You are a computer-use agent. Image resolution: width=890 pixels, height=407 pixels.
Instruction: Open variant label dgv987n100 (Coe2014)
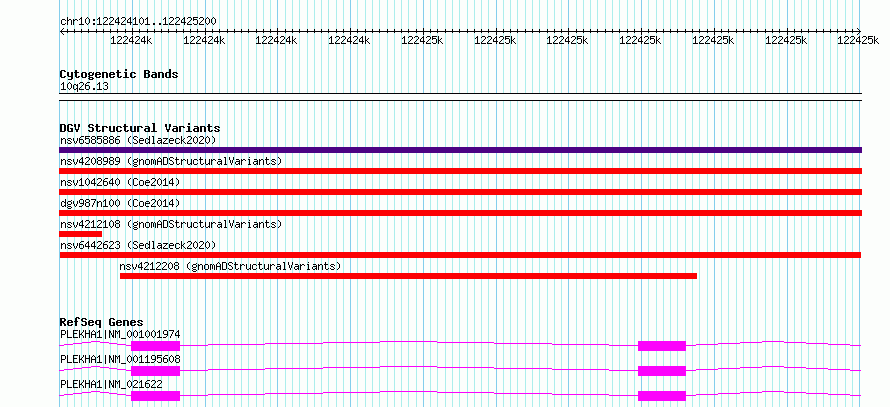[120, 203]
